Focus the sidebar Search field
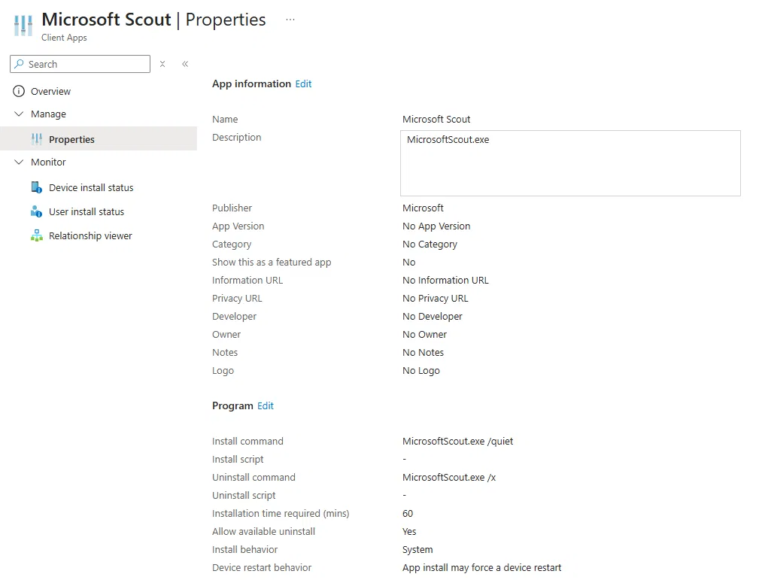Viewport: 768px width, 580px height. 80,64
